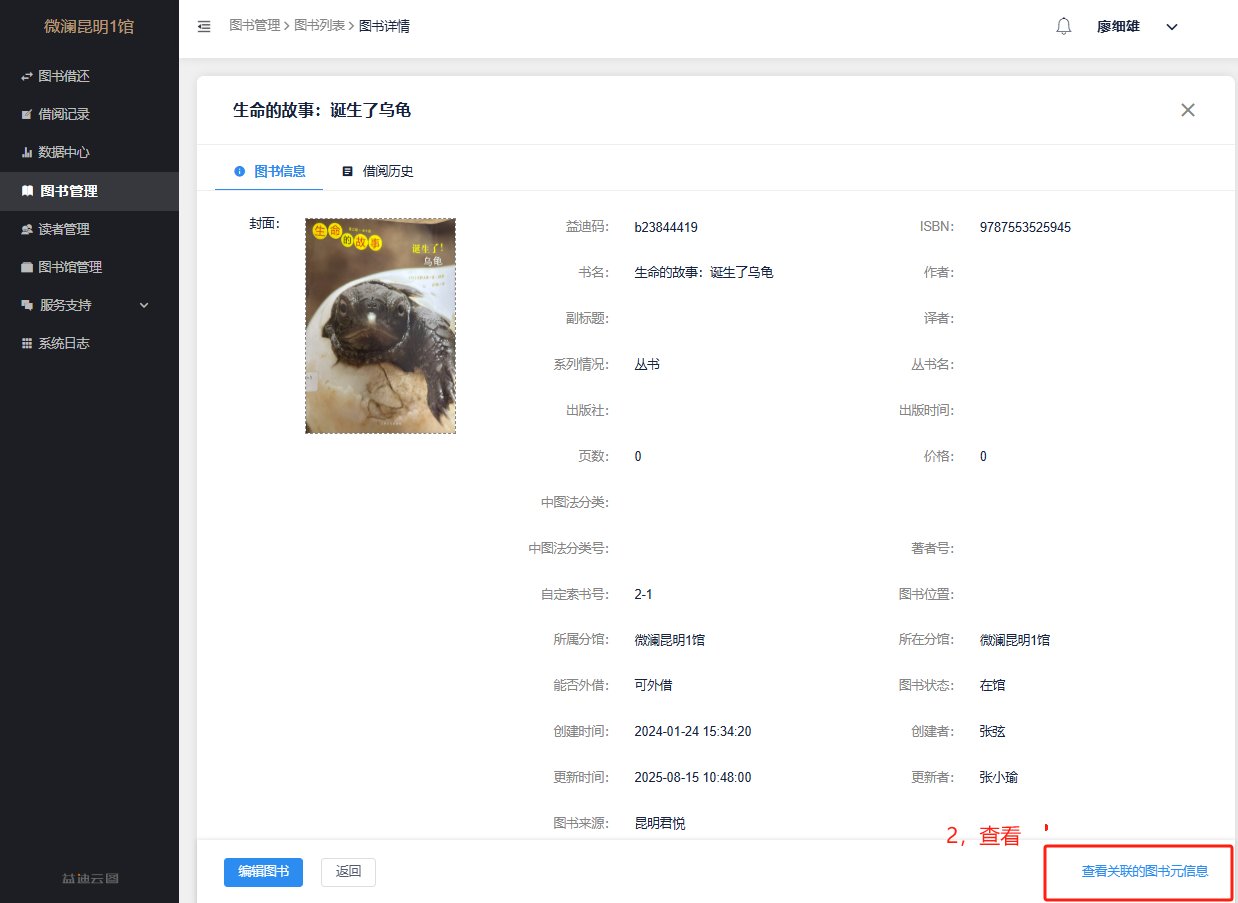This screenshot has width=1238, height=903.
Task: Click the 编辑图书 button
Action: (263, 871)
